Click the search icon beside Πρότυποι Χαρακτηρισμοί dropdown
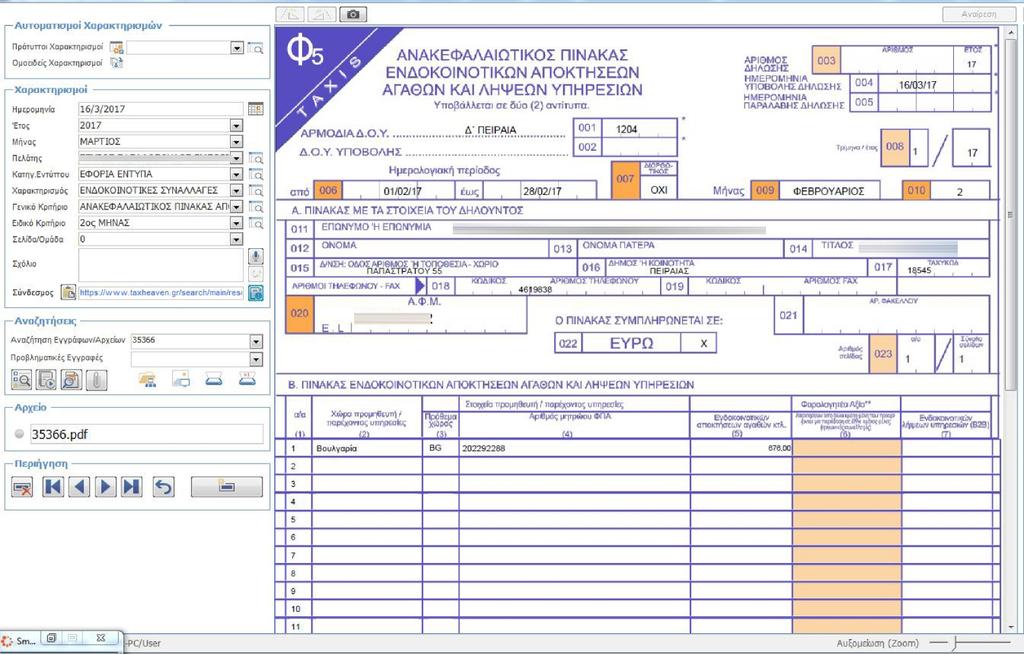This screenshot has width=1024, height=654. (x=255, y=48)
